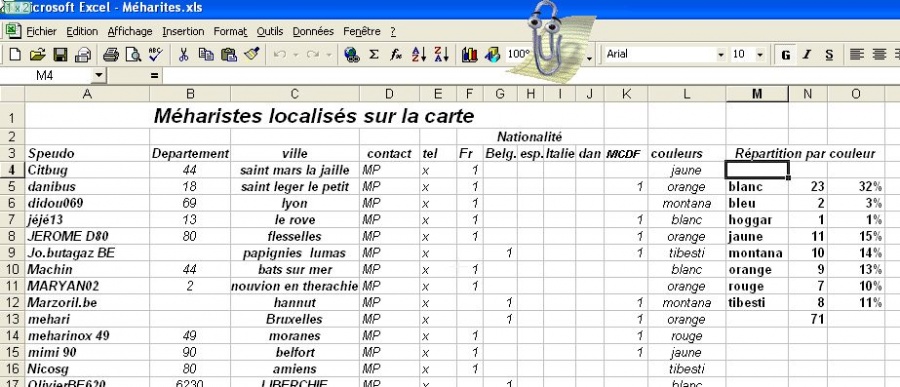Click the Print icon in the toolbar
This screenshot has height=387, width=900.
(x=111, y=55)
